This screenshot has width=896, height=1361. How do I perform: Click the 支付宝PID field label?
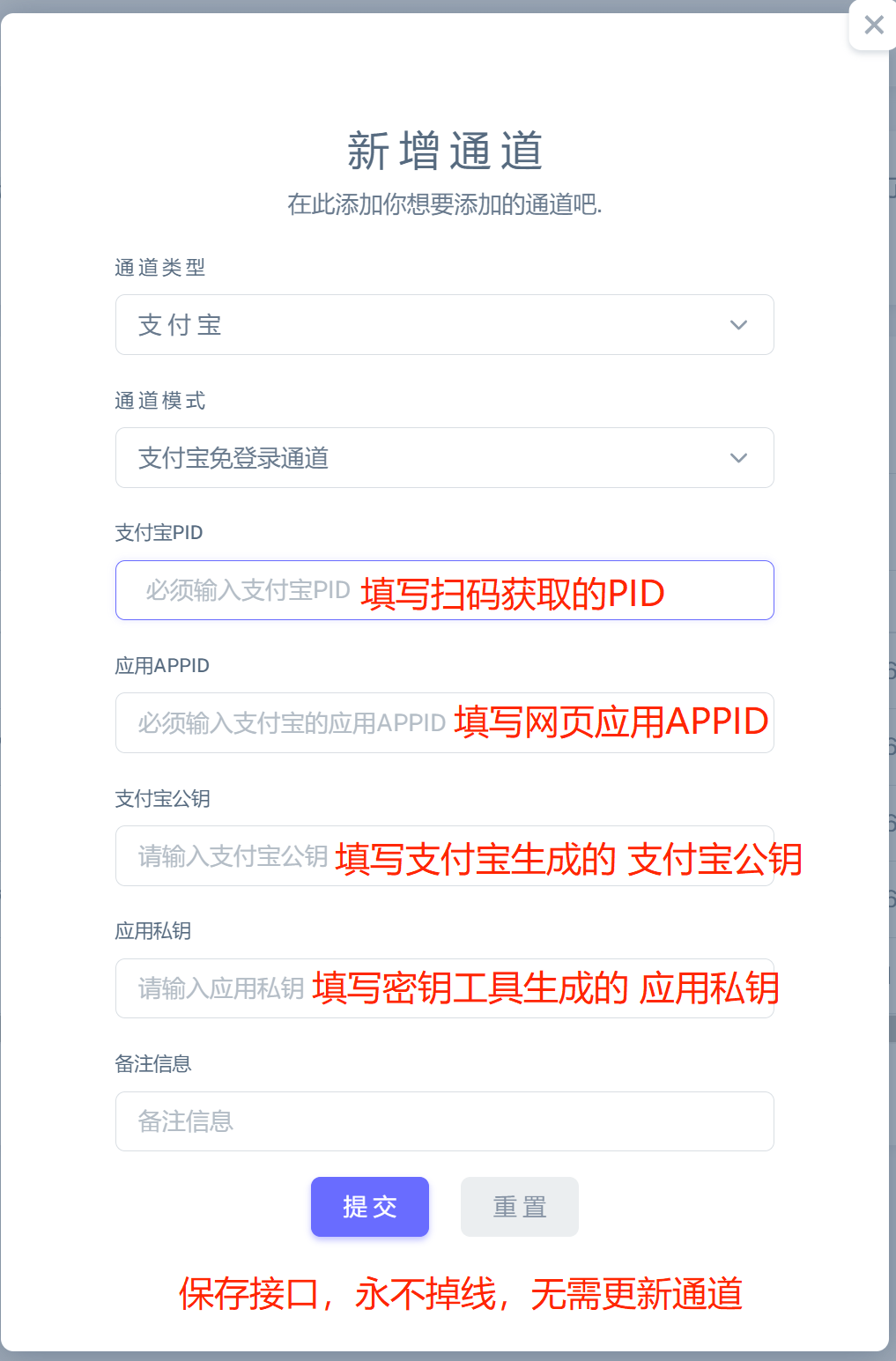tap(159, 533)
